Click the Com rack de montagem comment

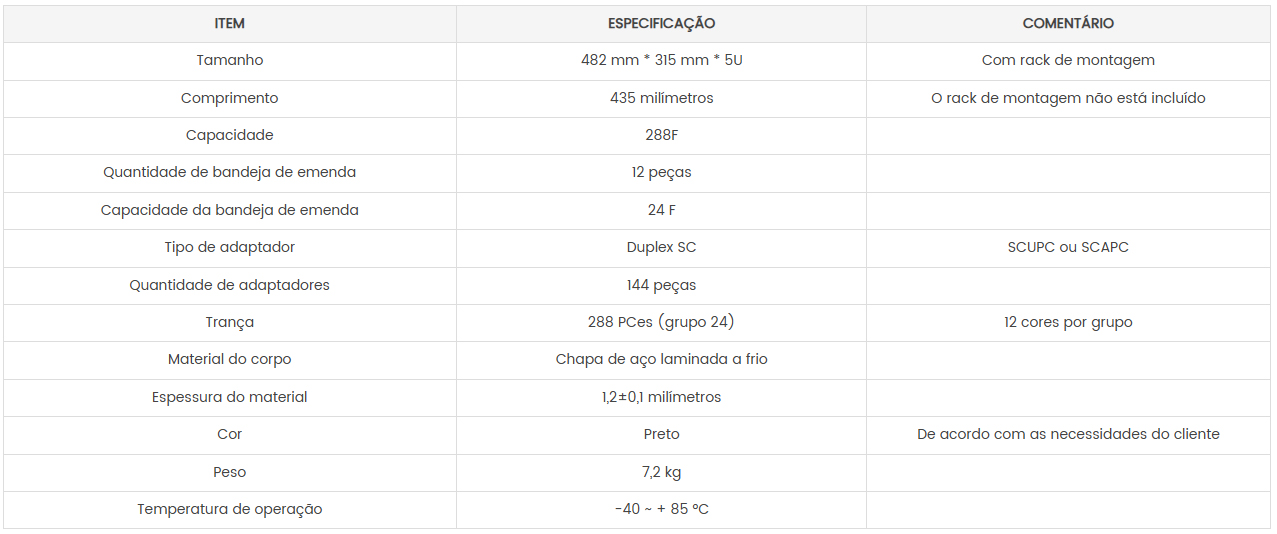click(x=1068, y=60)
